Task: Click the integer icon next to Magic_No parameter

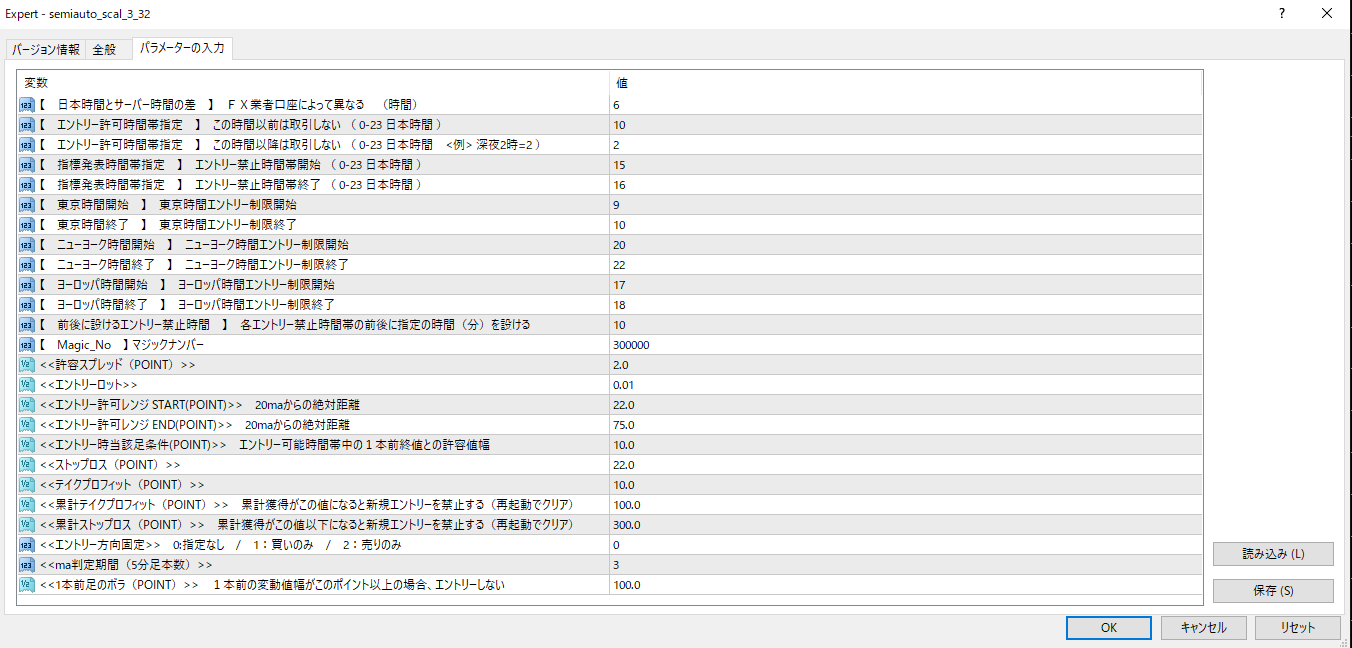Action: (27, 345)
